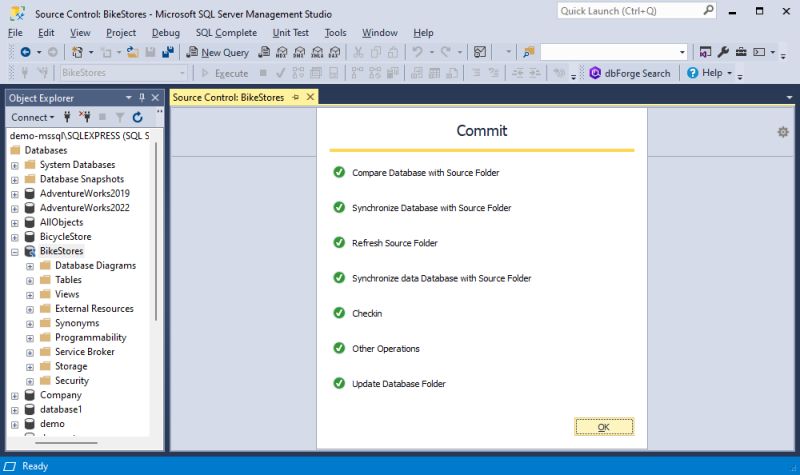This screenshot has width=800, height=475.
Task: Click Connect Object Explorer plug icon
Action: pyautogui.click(x=67, y=117)
